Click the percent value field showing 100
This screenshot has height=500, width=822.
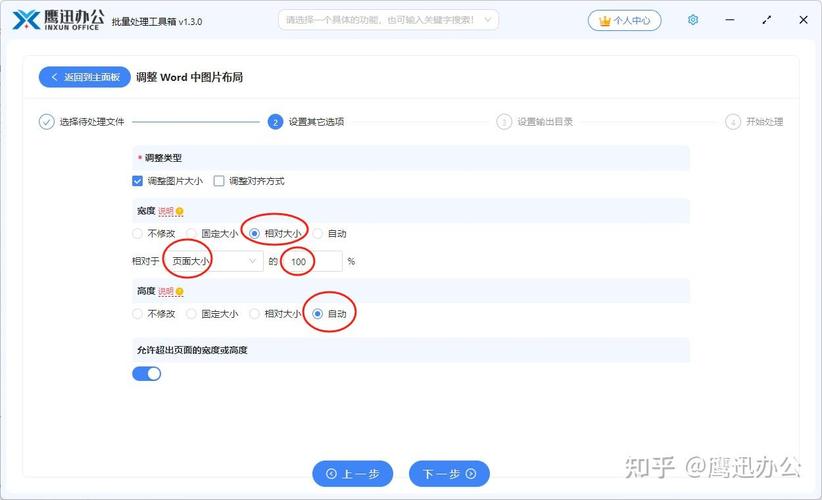tap(313, 261)
